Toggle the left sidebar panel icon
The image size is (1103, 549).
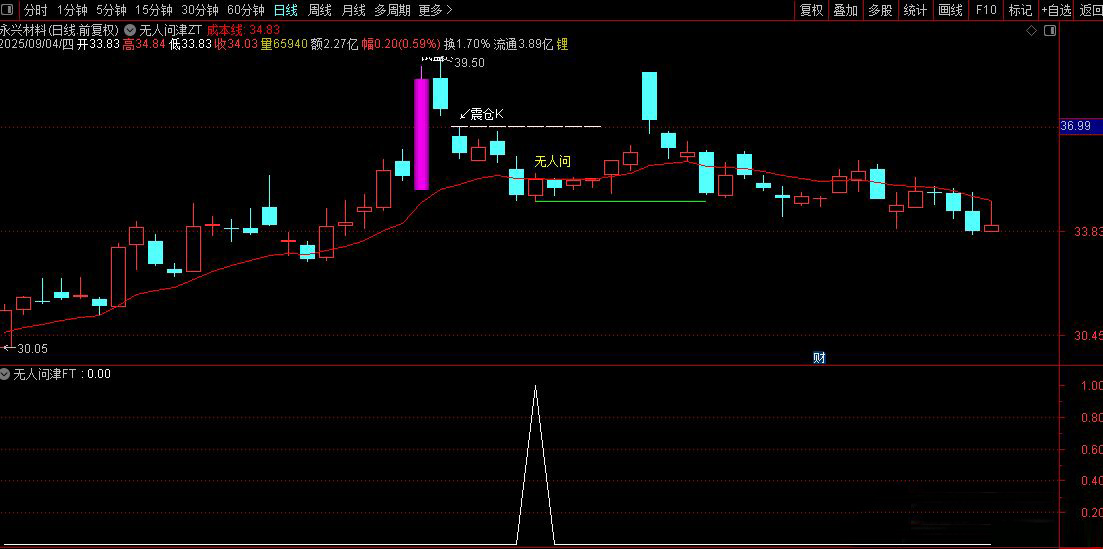(x=8, y=10)
